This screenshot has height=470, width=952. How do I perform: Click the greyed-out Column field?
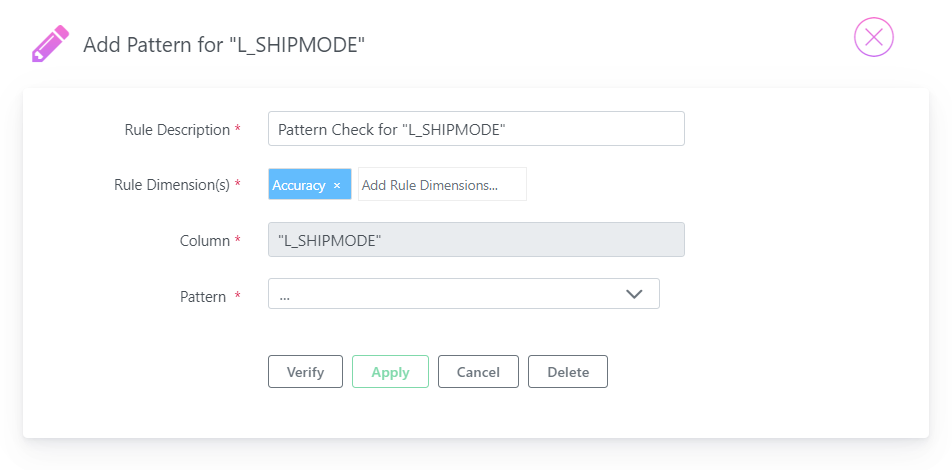pos(476,240)
